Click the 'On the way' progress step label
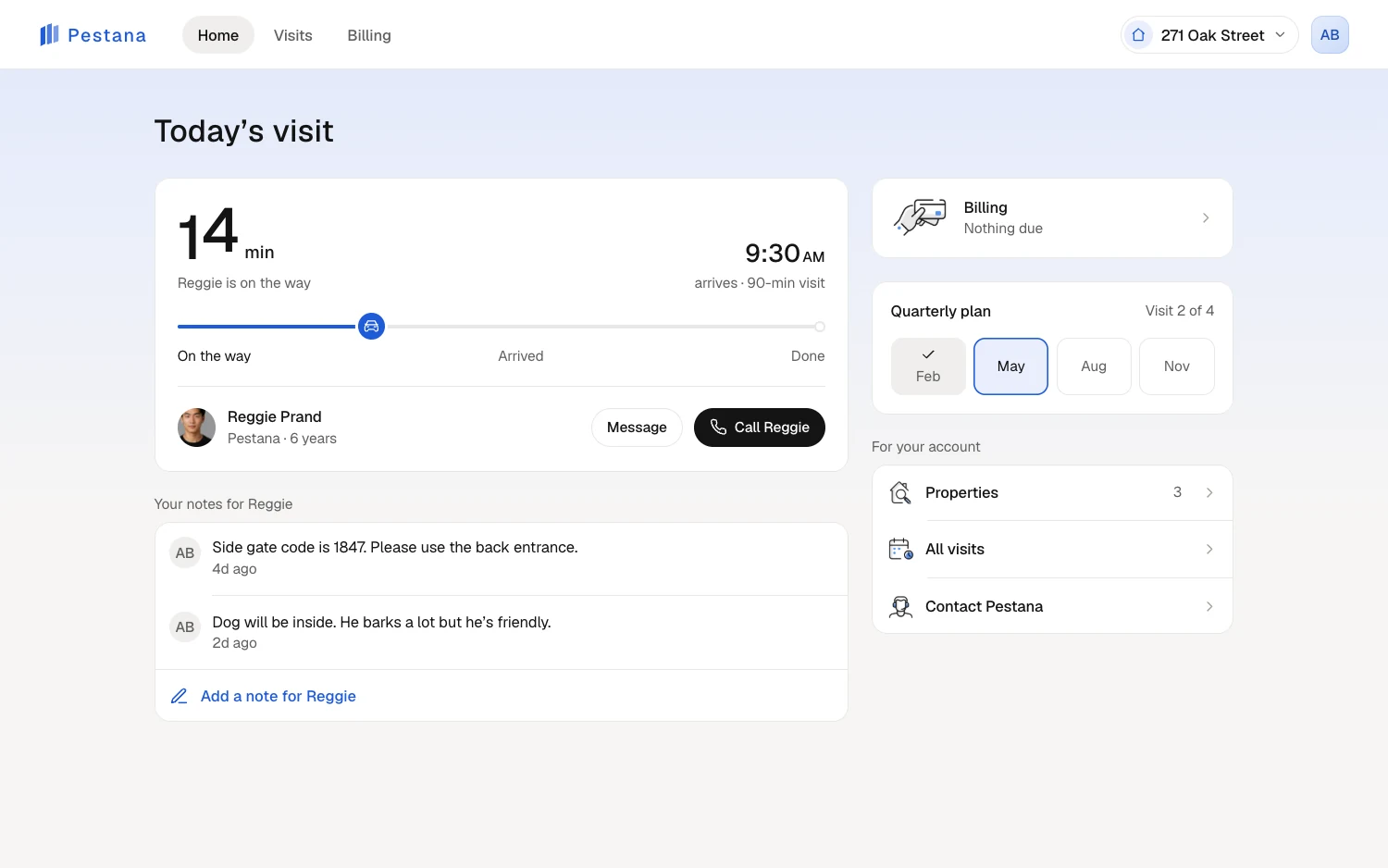 pyautogui.click(x=214, y=356)
